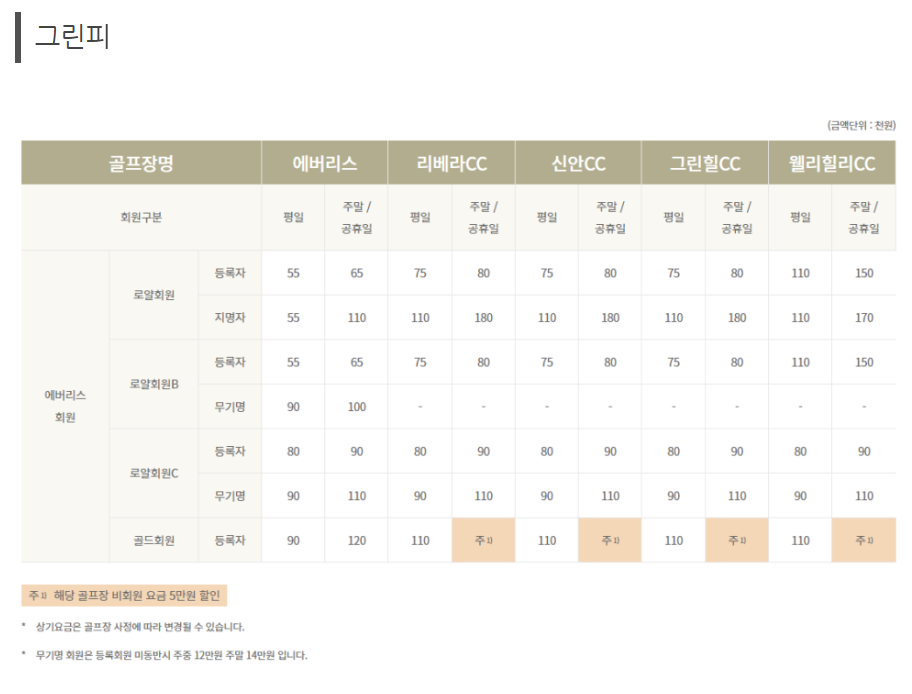Click 평일 under the 에버리스 header
The image size is (912, 694).
pos(293,218)
